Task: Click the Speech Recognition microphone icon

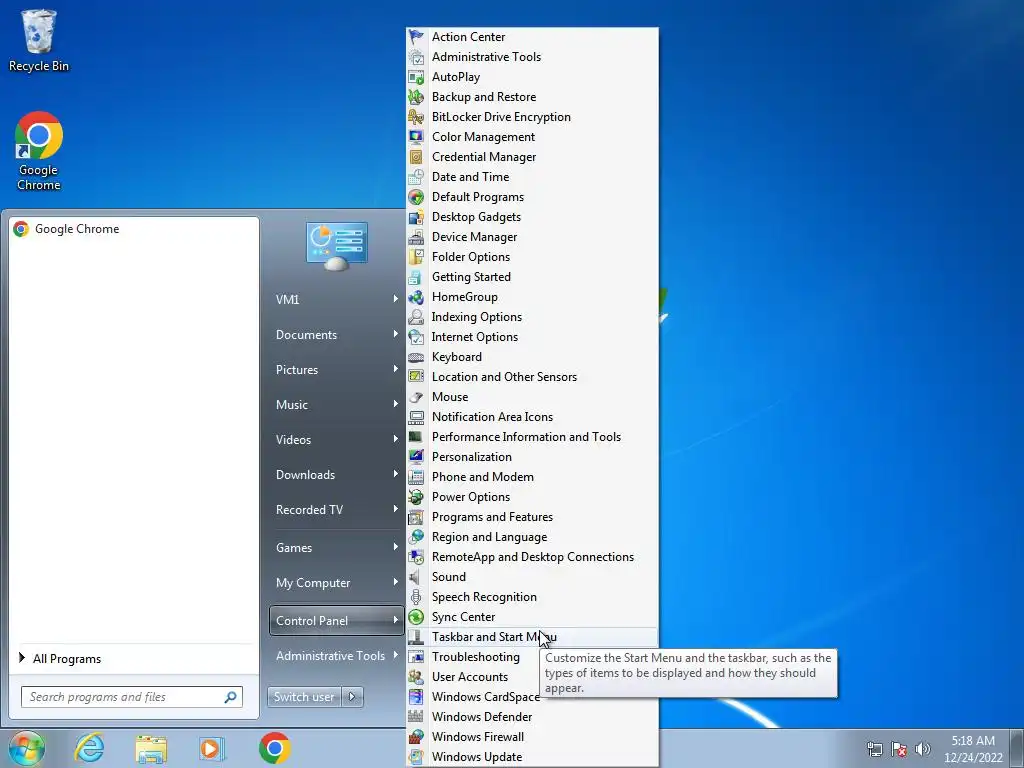Action: point(416,597)
